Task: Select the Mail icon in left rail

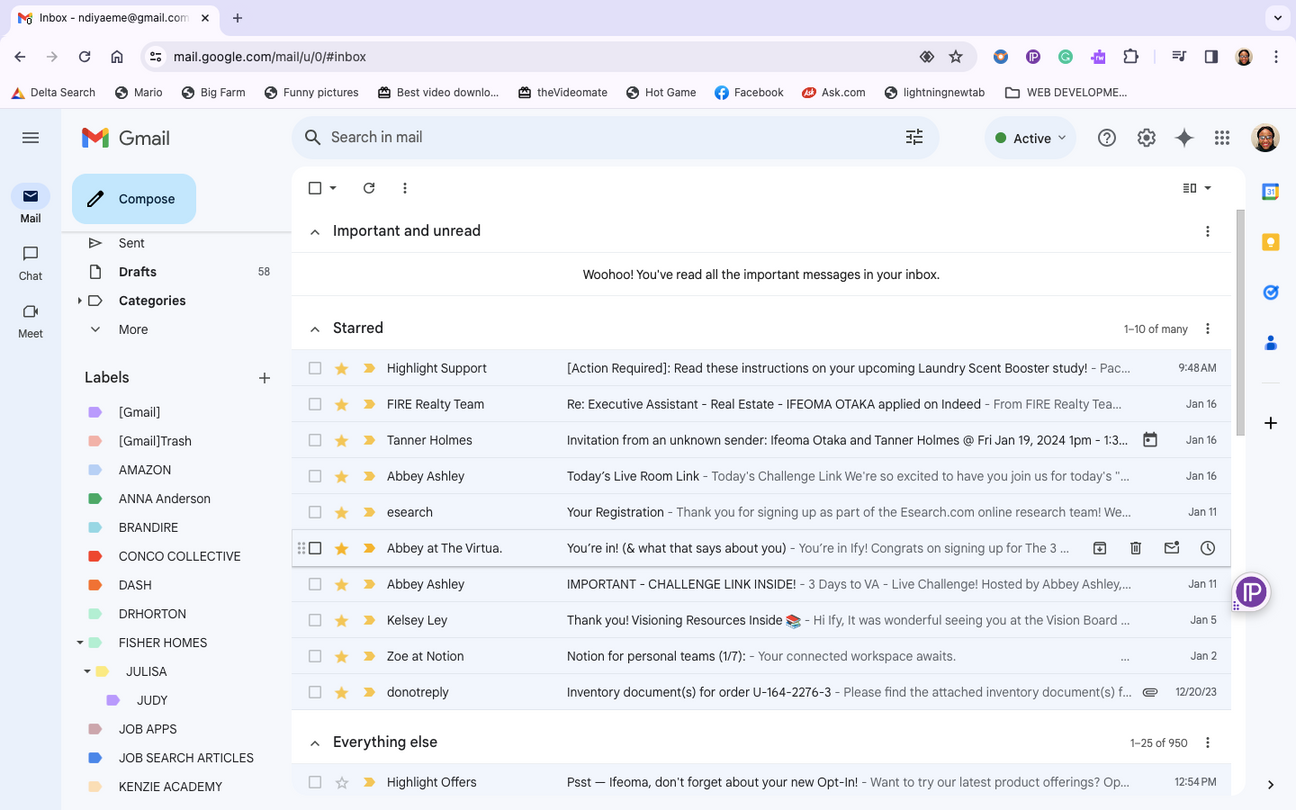Action: point(30,196)
